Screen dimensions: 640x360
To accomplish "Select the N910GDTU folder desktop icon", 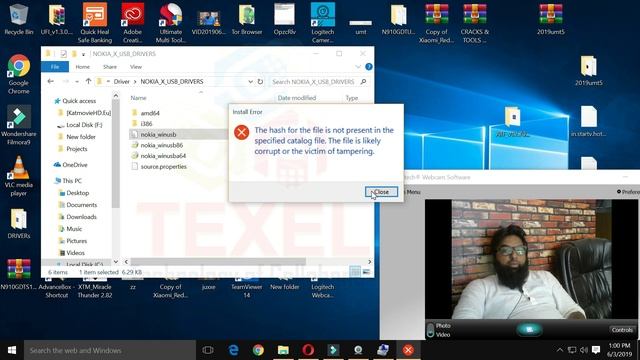I will tap(398, 19).
